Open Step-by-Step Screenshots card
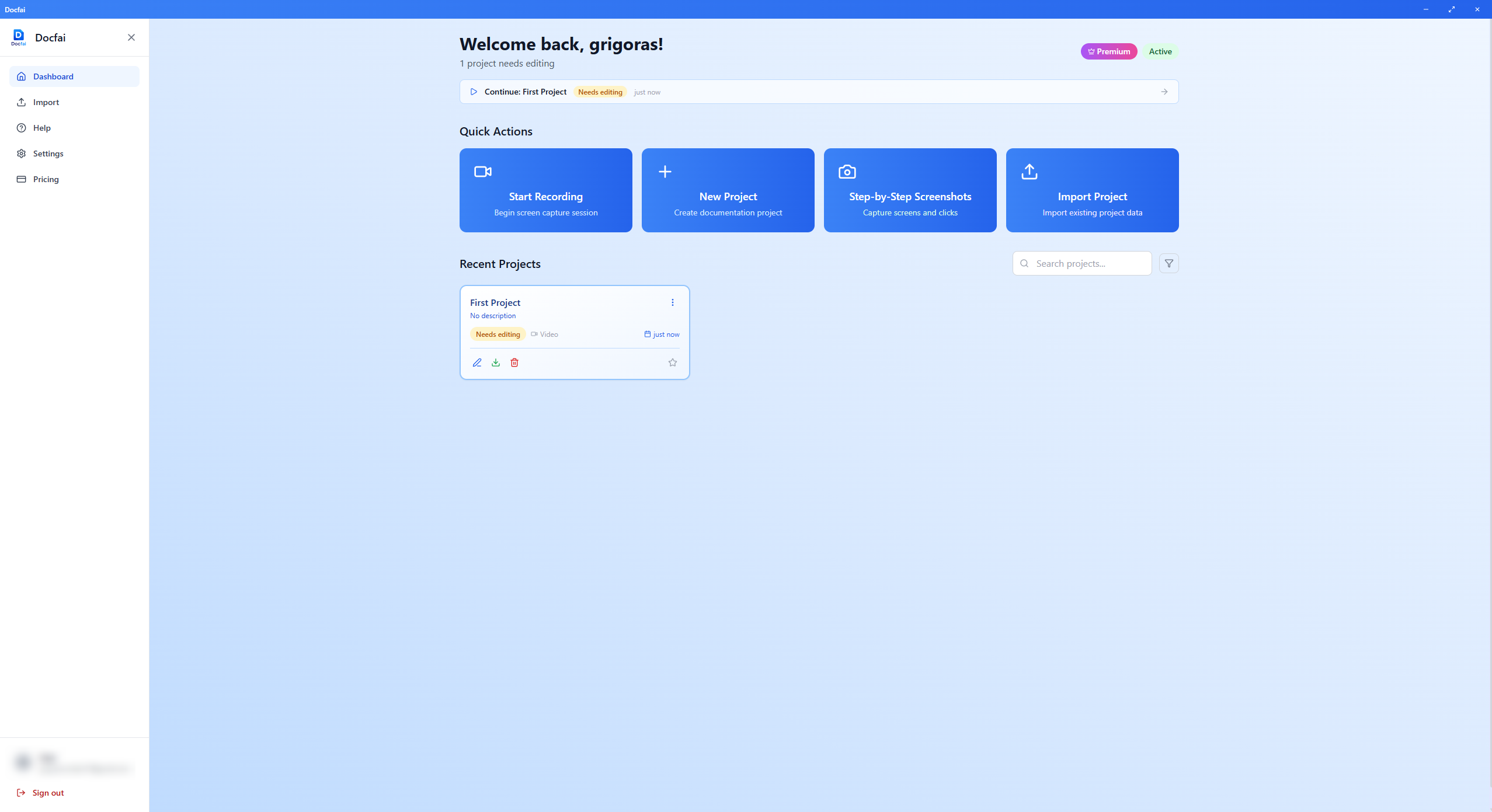This screenshot has width=1492, height=812. [910, 190]
